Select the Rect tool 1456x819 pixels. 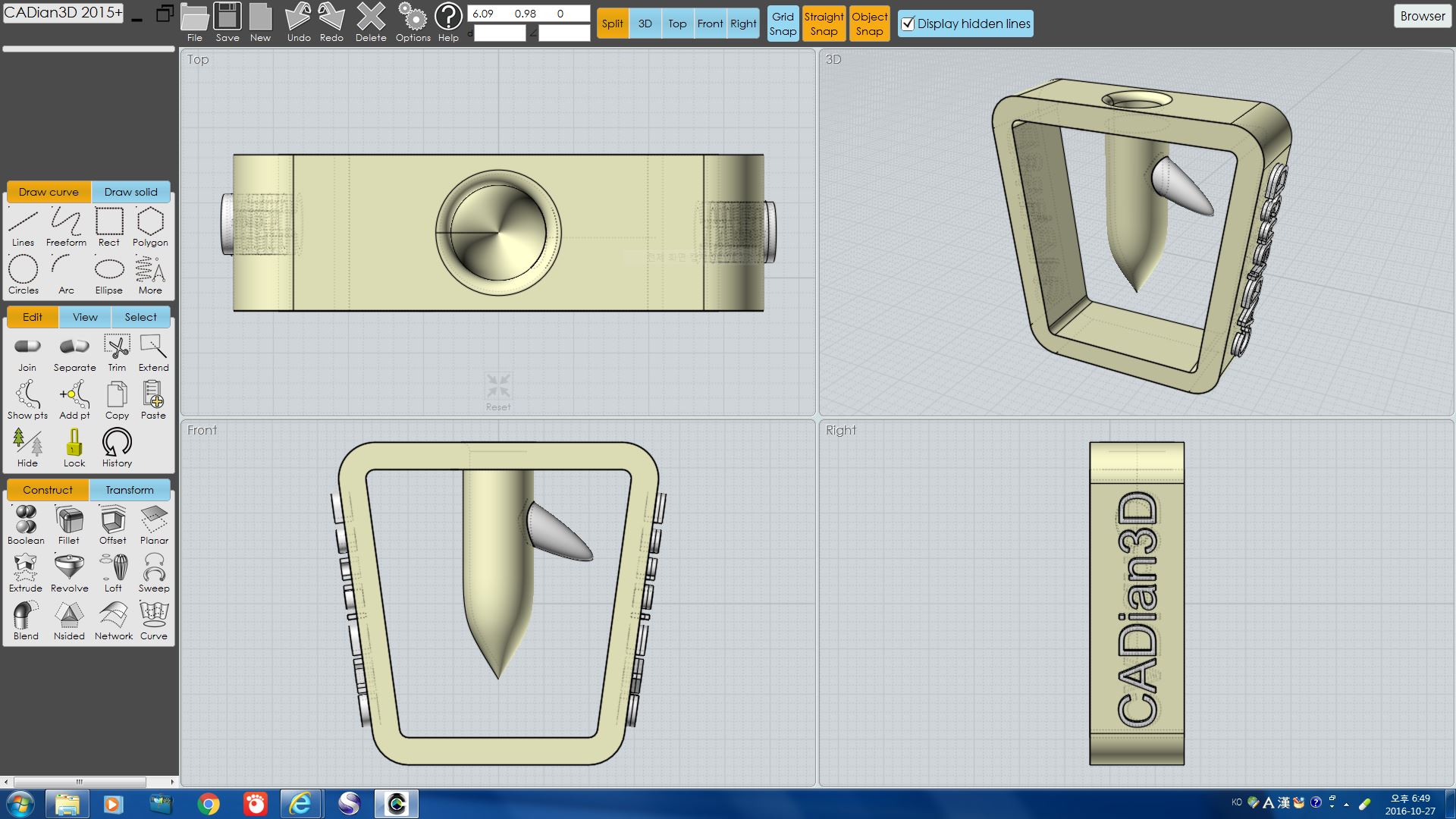pos(109,227)
